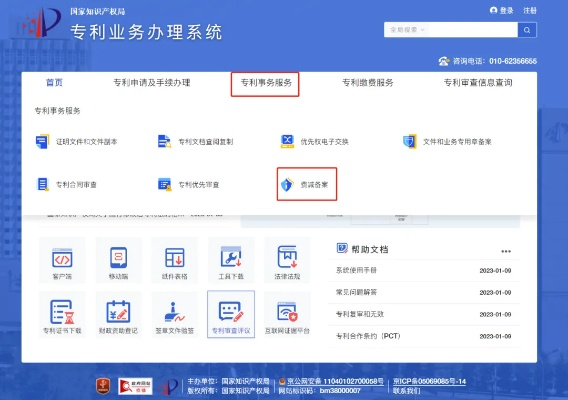This screenshot has height=400, width=568.
Task: Open the 专利申请及手续办理 menu
Action: [x=152, y=83]
